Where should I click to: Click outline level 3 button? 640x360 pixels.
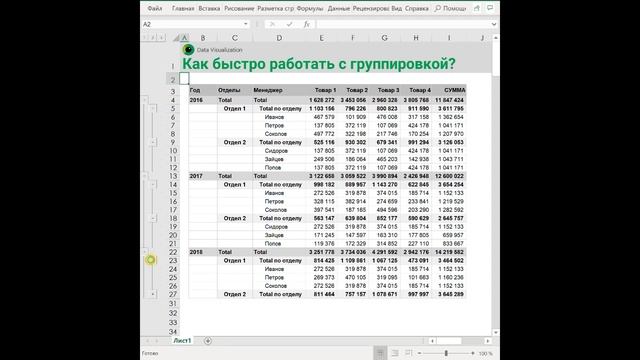click(x=161, y=38)
